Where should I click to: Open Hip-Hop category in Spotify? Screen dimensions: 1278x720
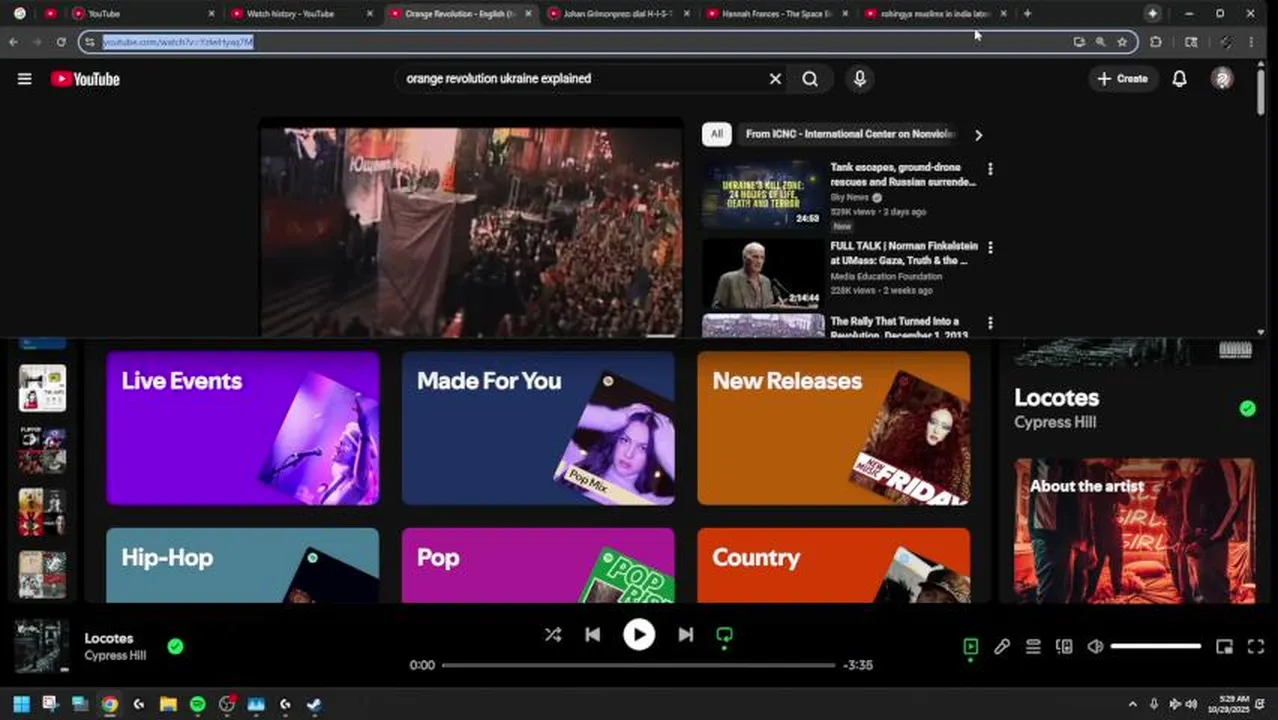point(243,566)
